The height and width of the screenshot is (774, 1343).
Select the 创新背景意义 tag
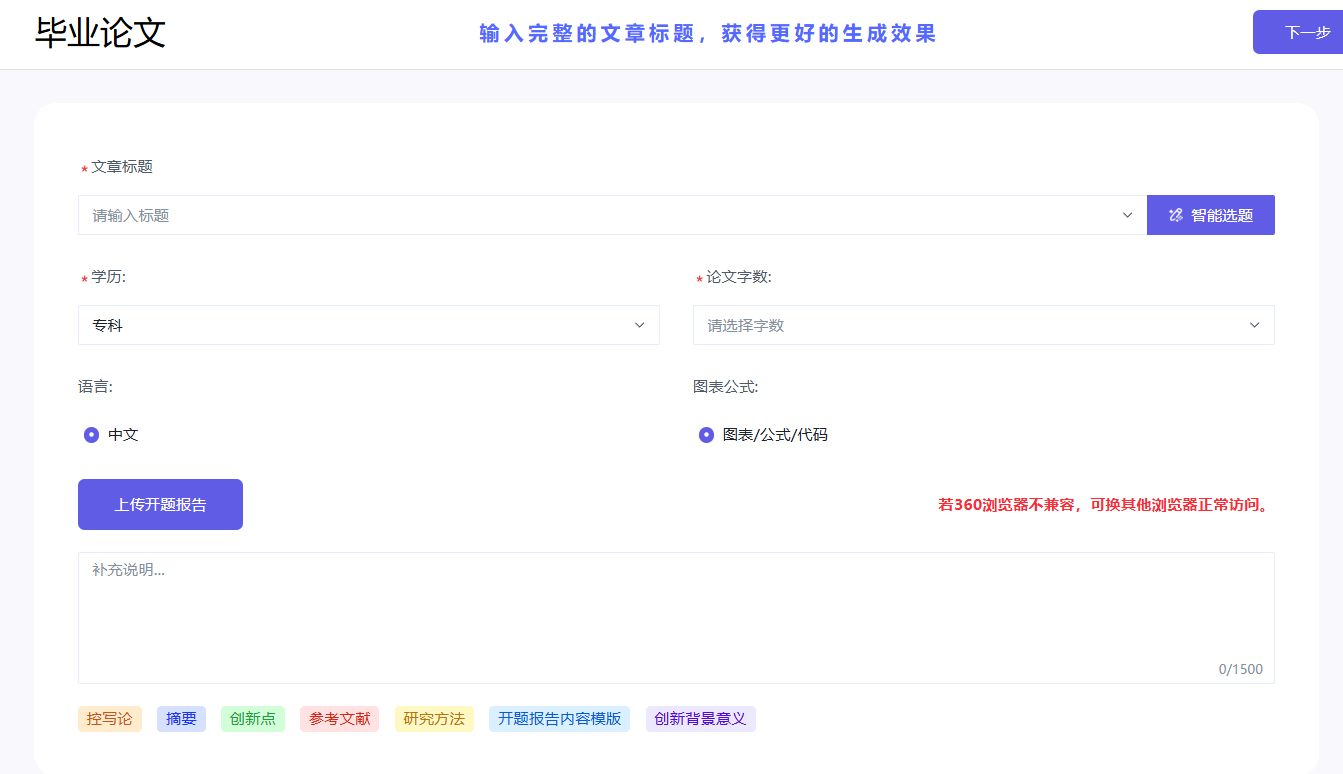coord(700,719)
